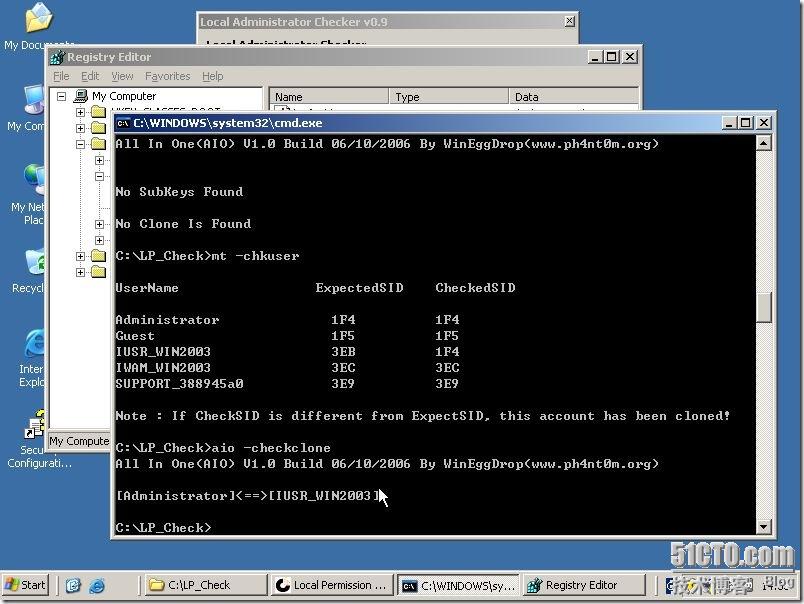Expand the first registry hive folder

coord(81,112)
